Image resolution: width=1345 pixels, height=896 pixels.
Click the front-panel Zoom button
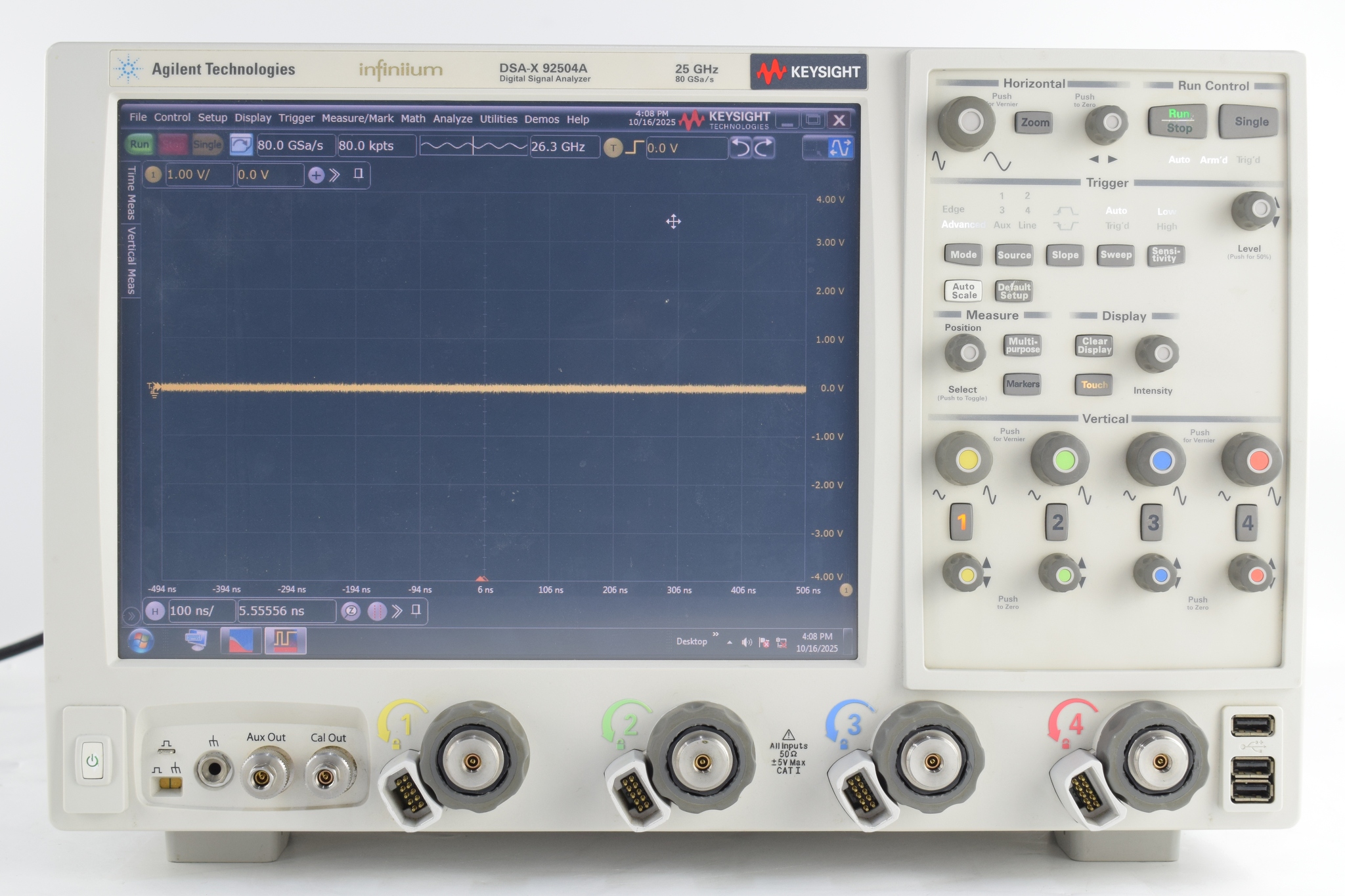coord(1034,123)
